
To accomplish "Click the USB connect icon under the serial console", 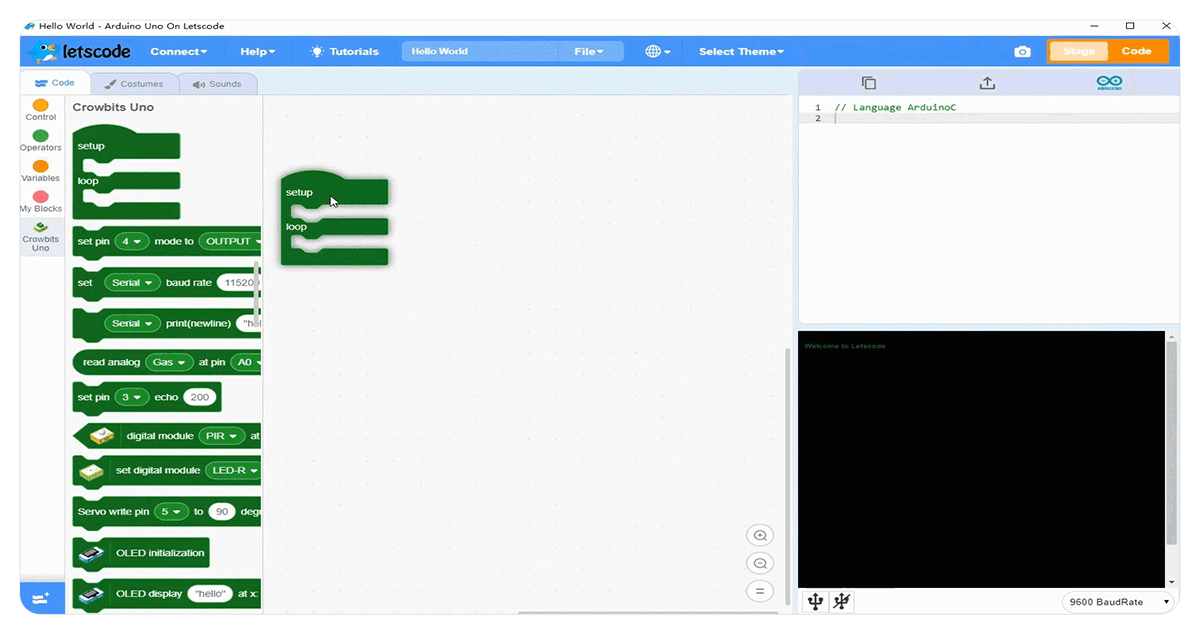I will tap(815, 601).
